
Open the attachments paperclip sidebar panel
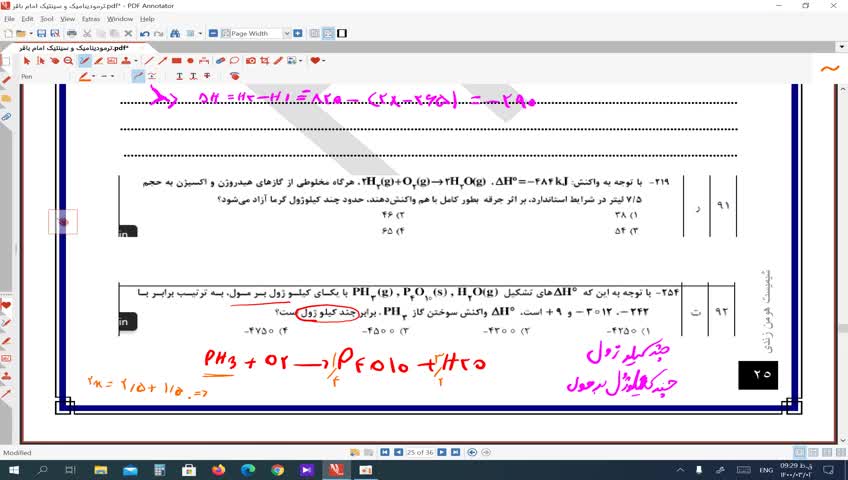(6, 116)
